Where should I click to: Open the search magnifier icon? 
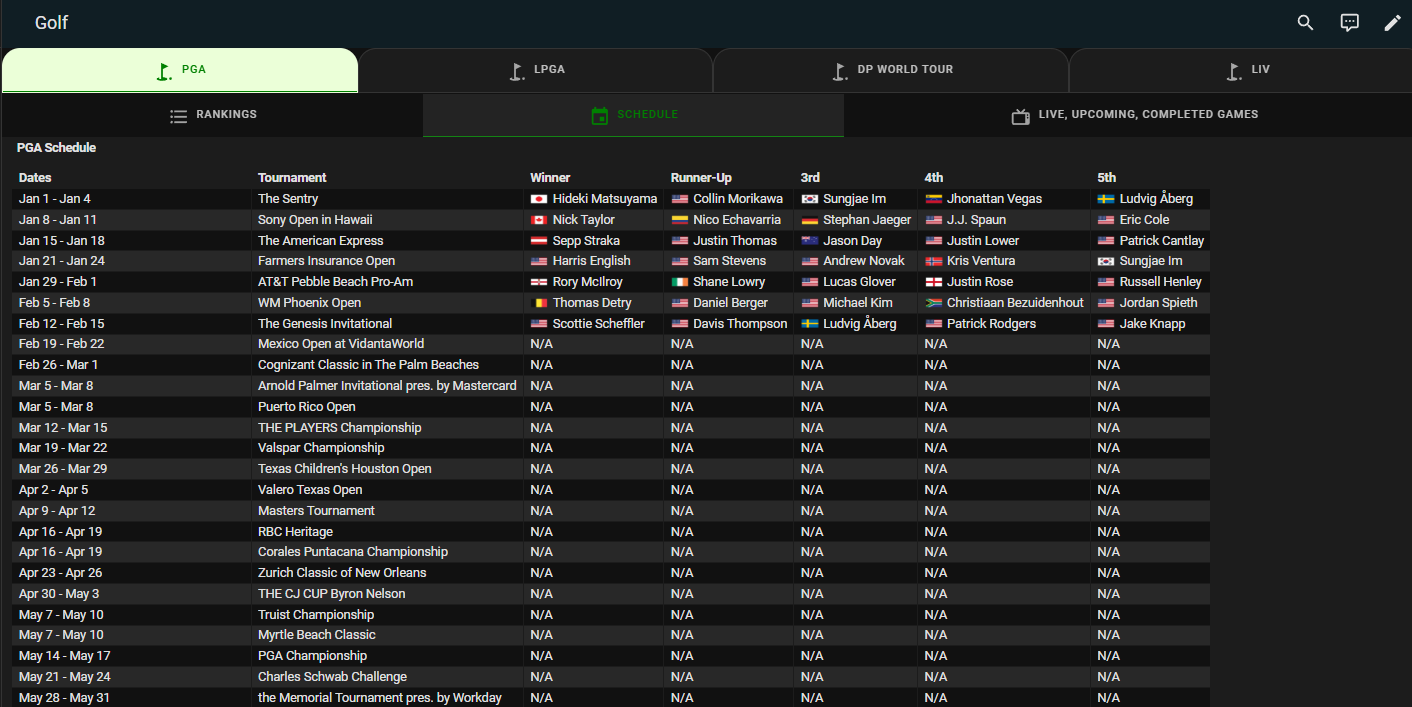click(x=1305, y=23)
